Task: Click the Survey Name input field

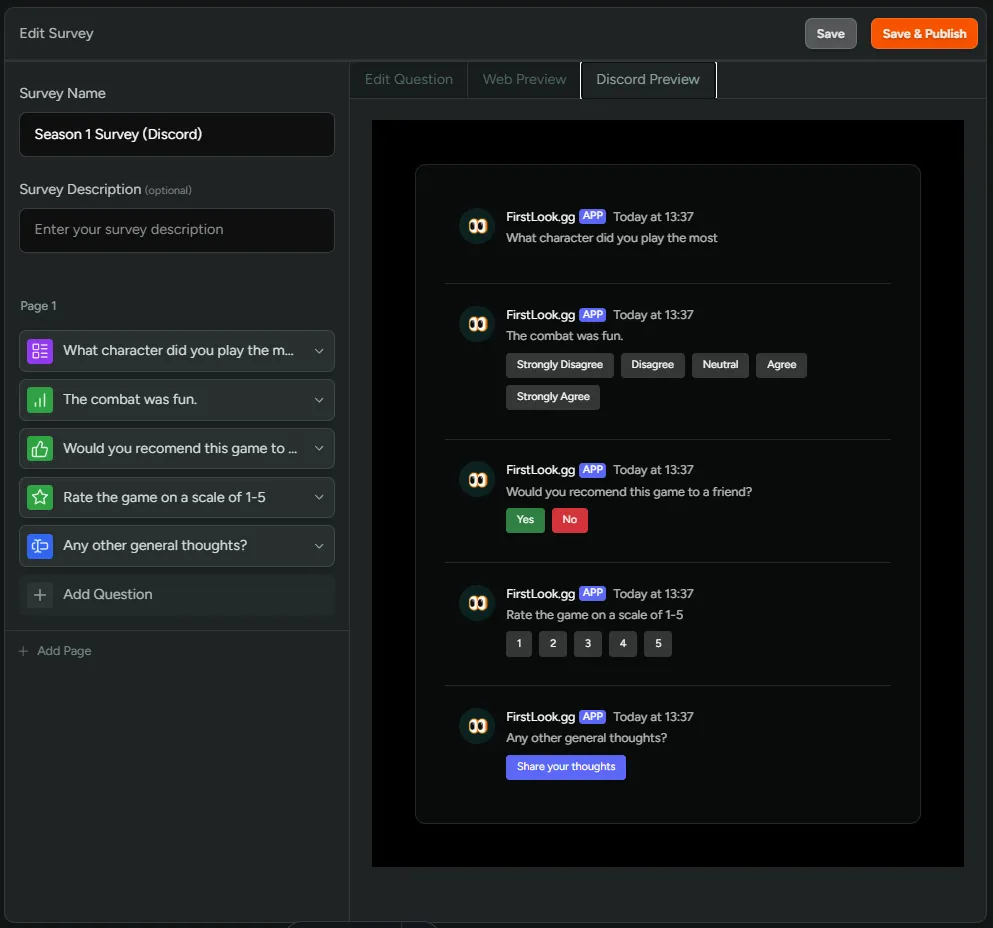Action: pyautogui.click(x=176, y=134)
